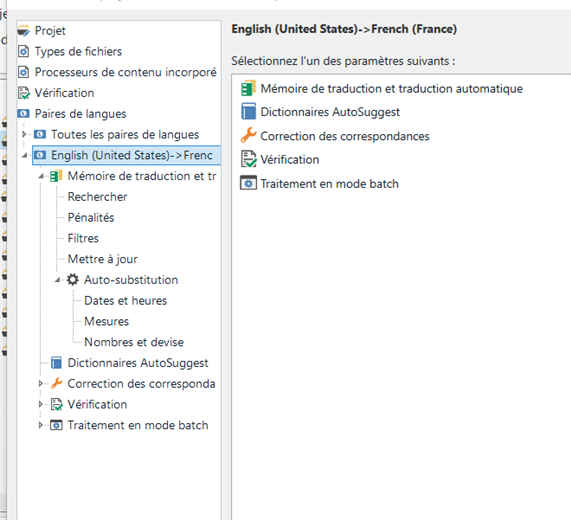Open Correction des correspondances in right panel
The width and height of the screenshot is (571, 520).
(x=345, y=136)
